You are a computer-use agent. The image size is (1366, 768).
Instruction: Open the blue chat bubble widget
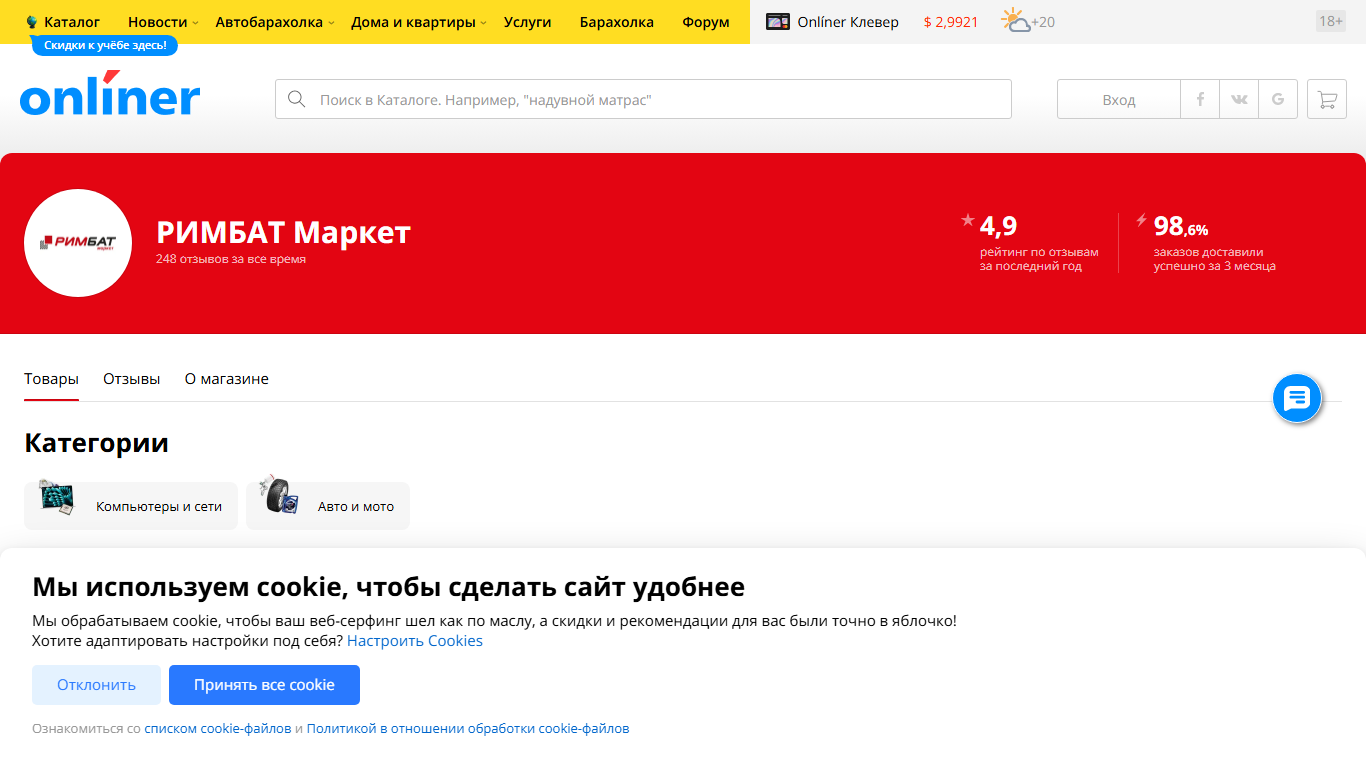[1297, 398]
